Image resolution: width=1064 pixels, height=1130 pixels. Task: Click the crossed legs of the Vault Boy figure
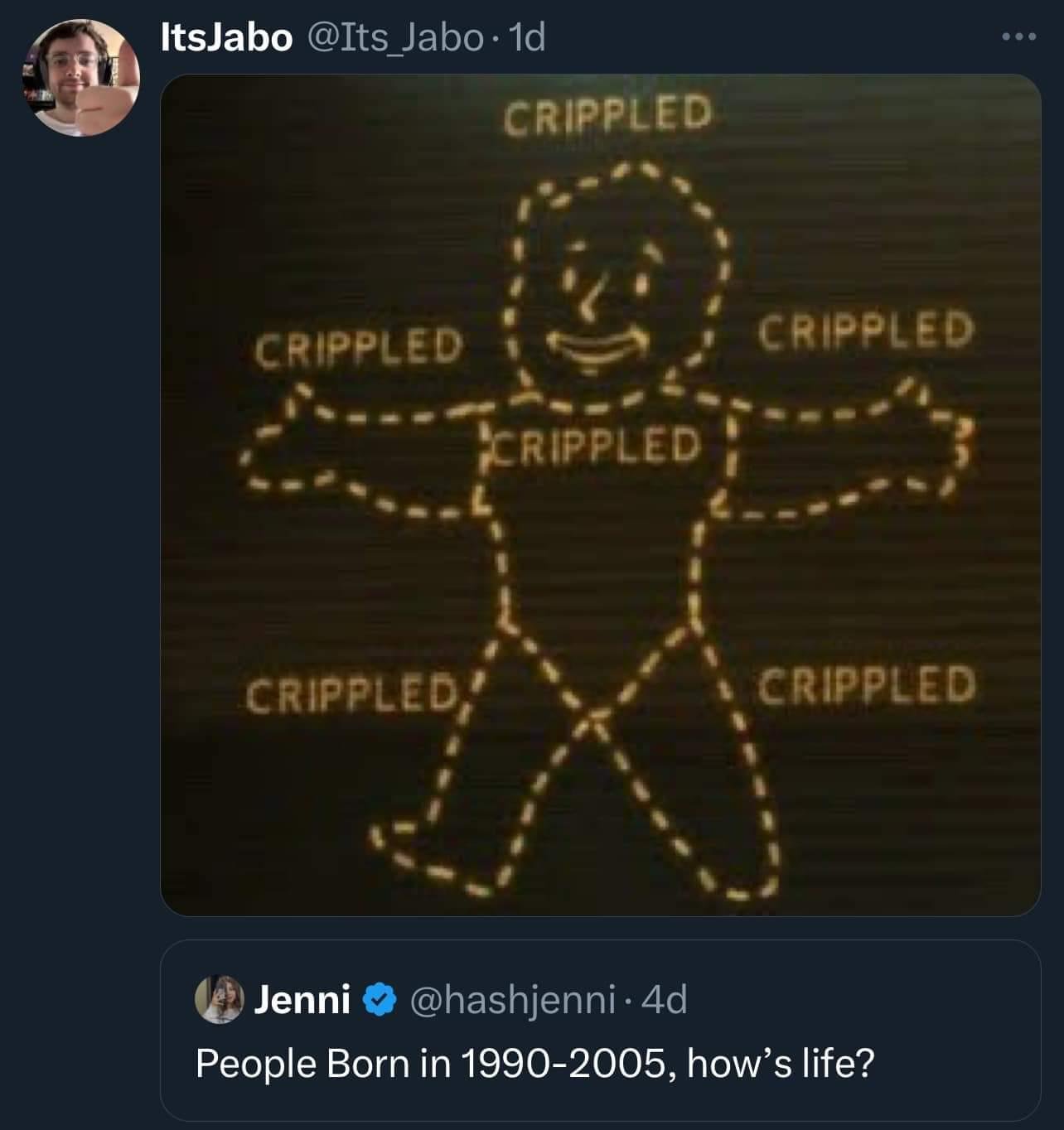click(x=592, y=717)
